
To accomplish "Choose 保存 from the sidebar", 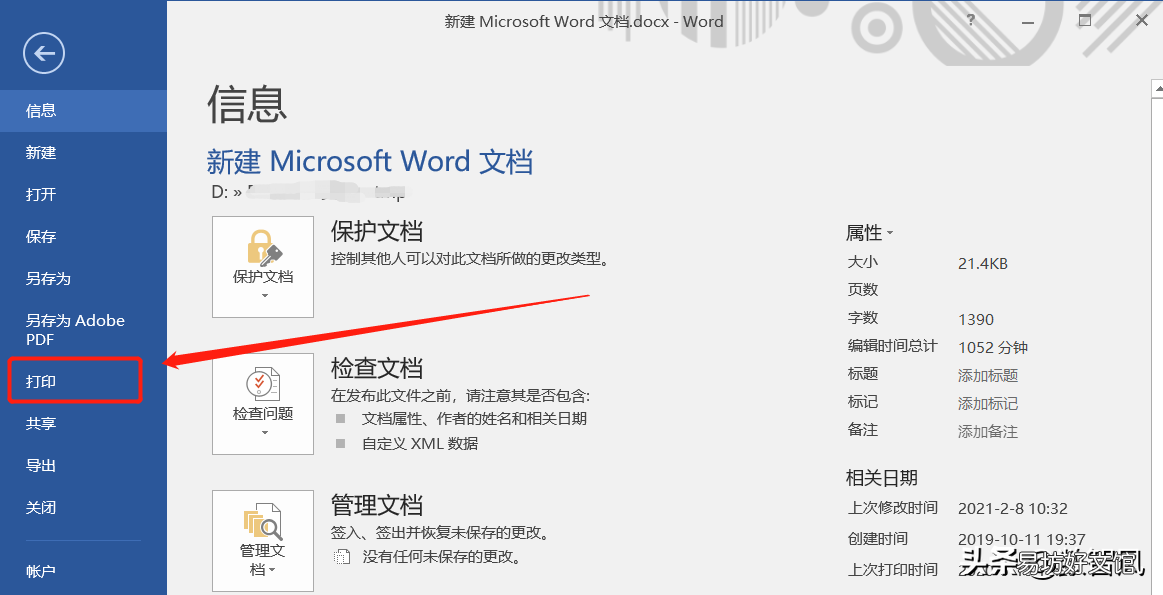I will pyautogui.click(x=83, y=237).
